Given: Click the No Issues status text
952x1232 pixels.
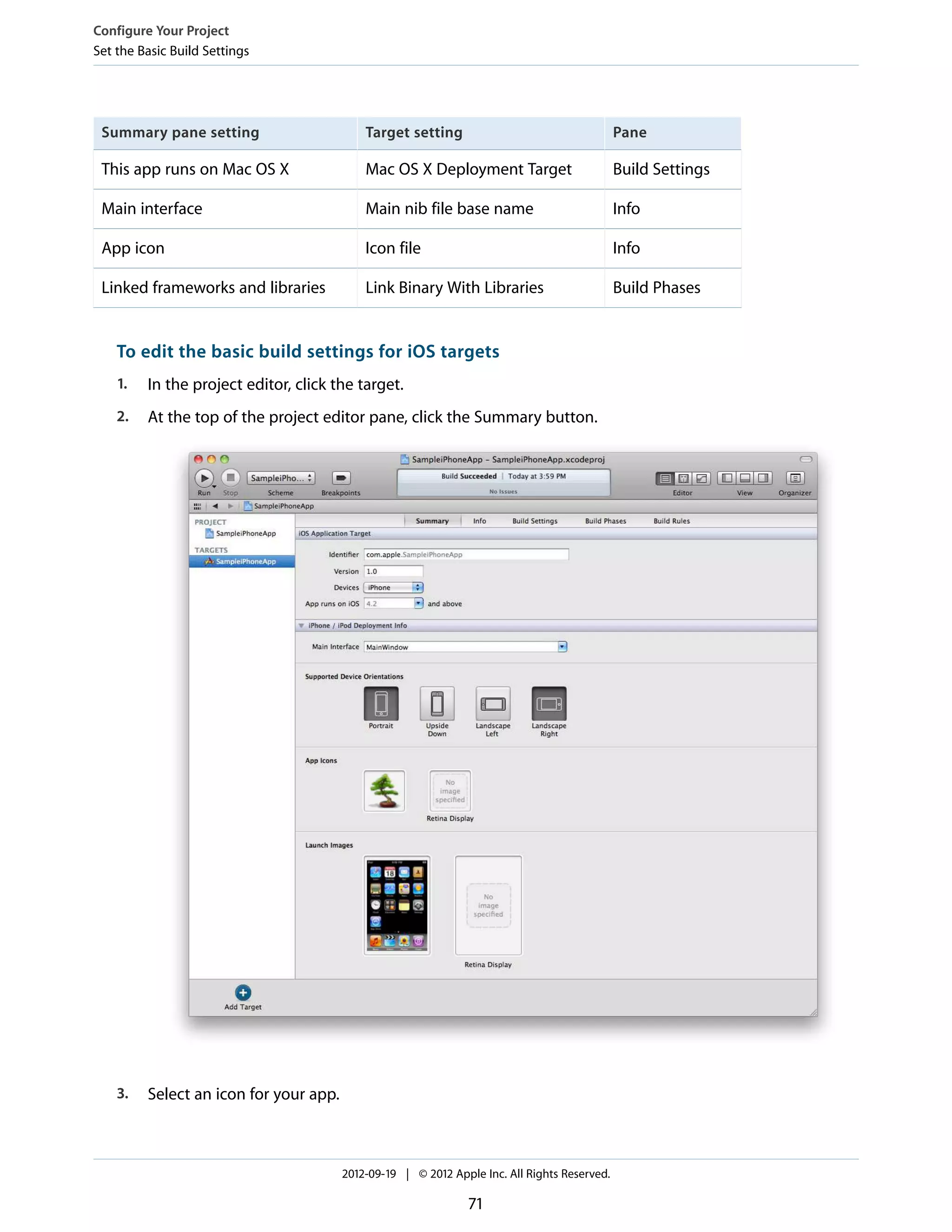Looking at the screenshot, I should pos(503,492).
